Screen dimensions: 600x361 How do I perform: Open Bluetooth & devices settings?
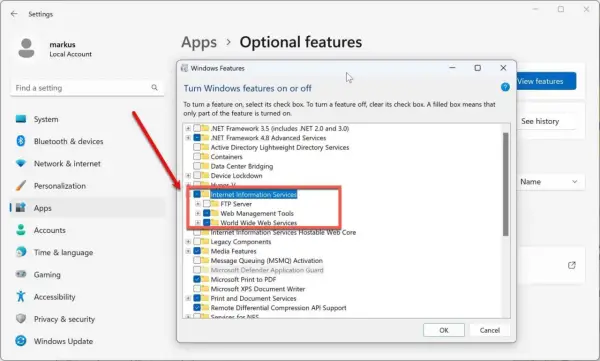pyautogui.click(x=87, y=141)
